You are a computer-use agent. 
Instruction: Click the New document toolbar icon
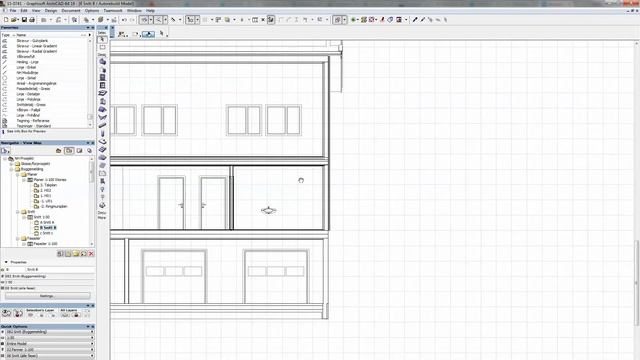[x=6, y=20]
